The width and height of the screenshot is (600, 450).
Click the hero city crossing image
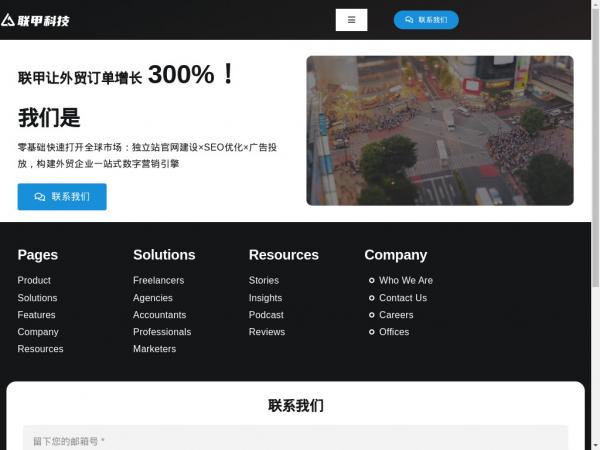(x=440, y=130)
